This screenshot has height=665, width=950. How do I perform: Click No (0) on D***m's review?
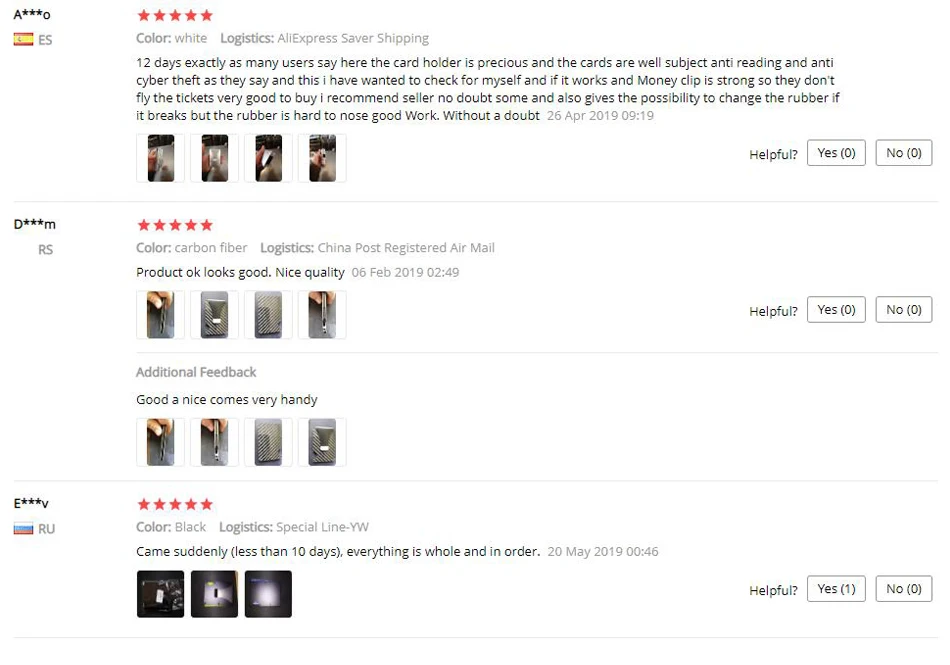coord(903,310)
